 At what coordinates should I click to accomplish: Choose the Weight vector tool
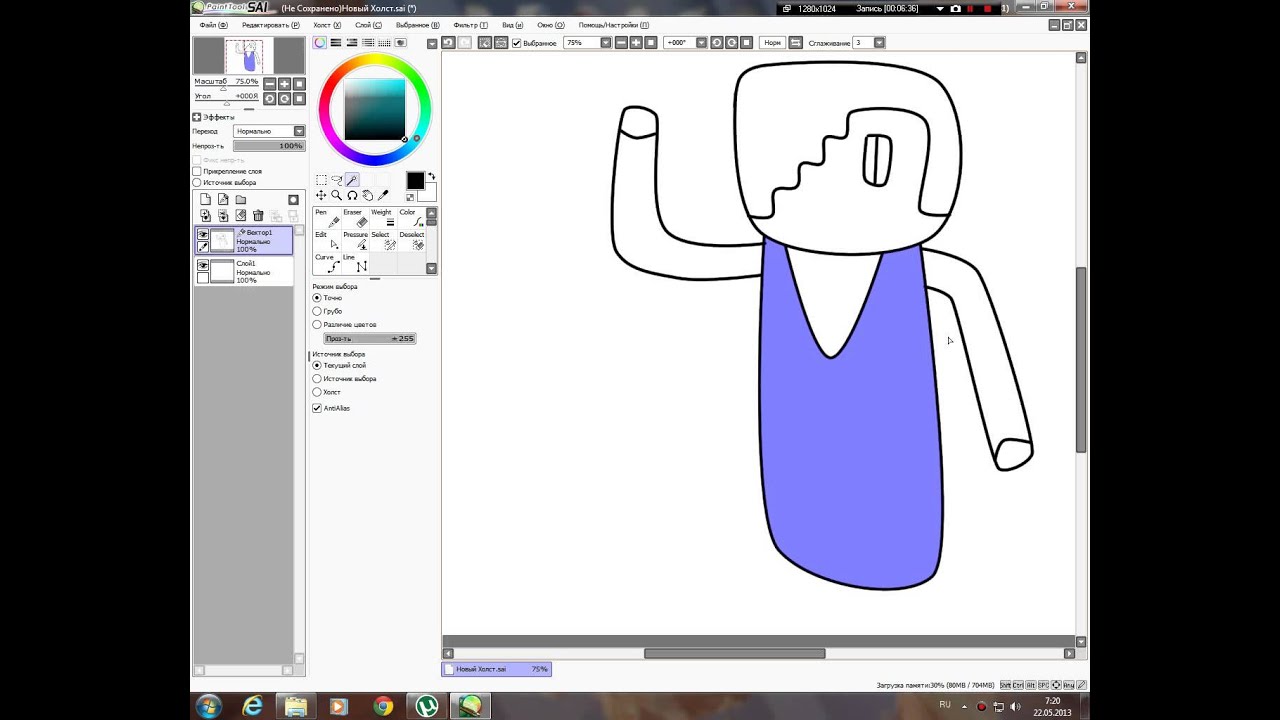coord(383,218)
